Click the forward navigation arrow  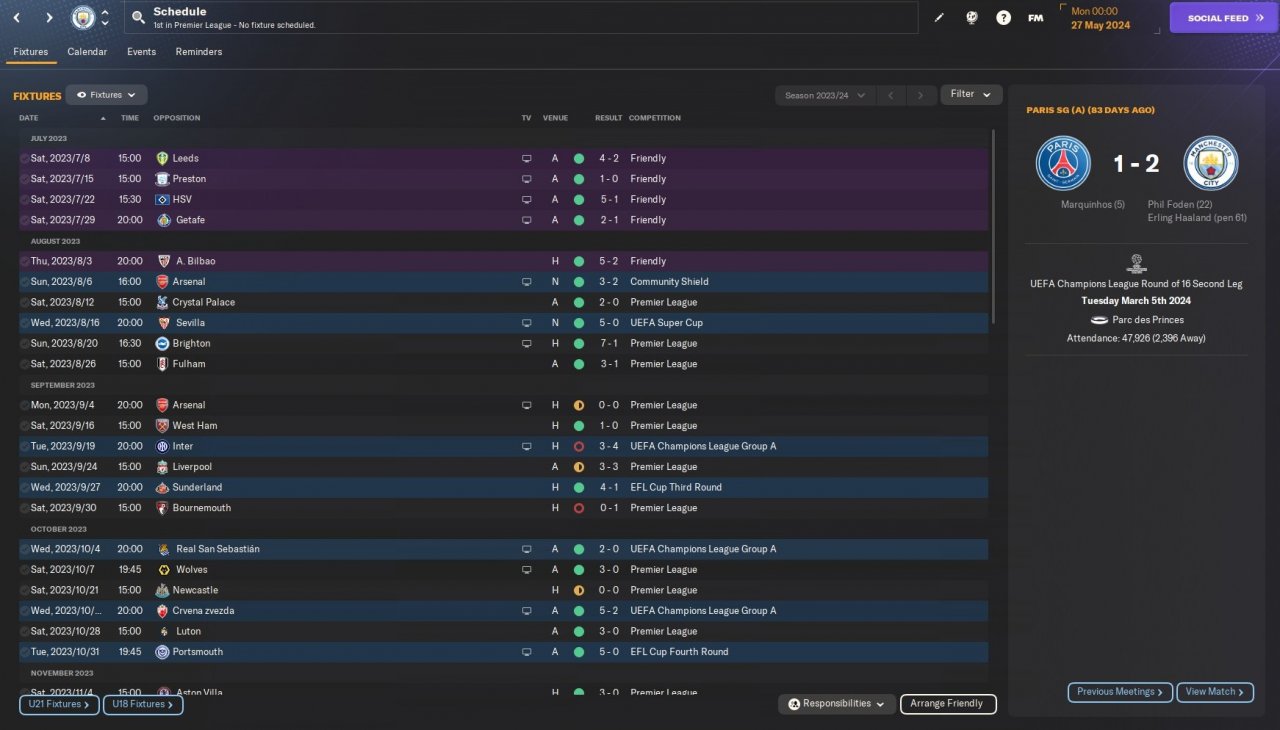(49, 18)
